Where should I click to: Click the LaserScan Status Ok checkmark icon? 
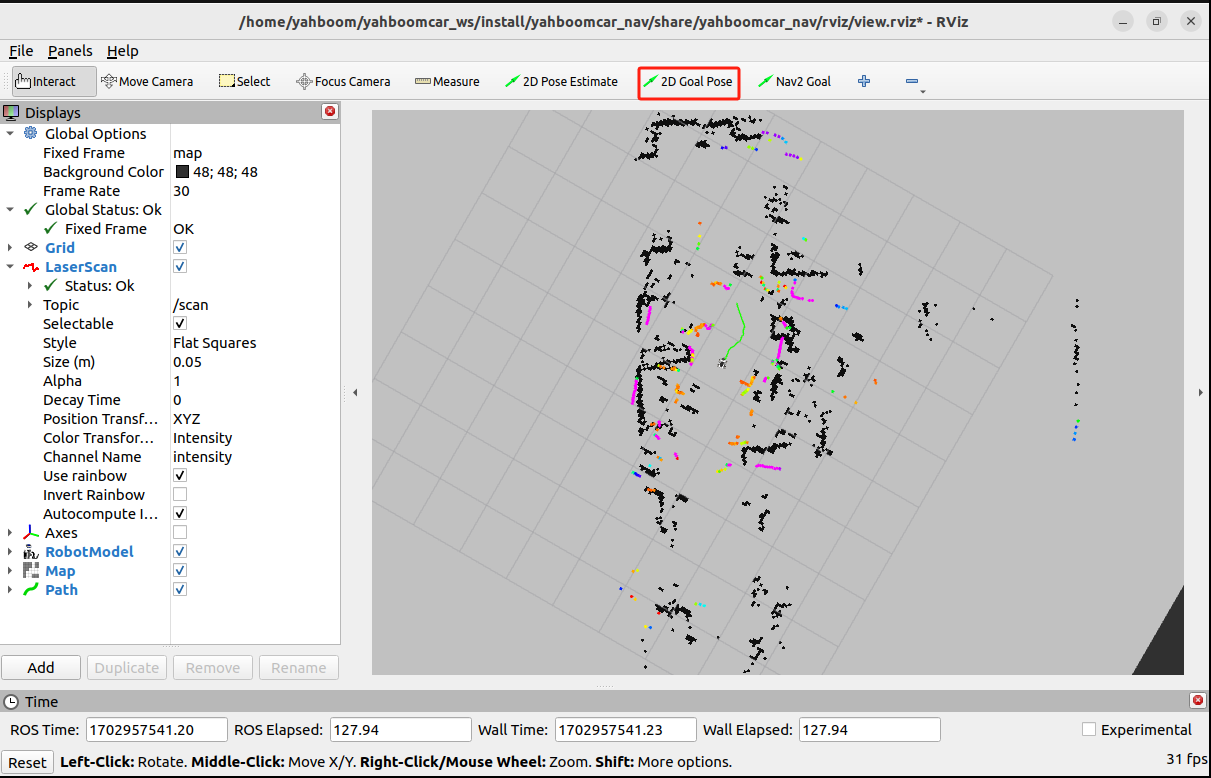coord(50,286)
